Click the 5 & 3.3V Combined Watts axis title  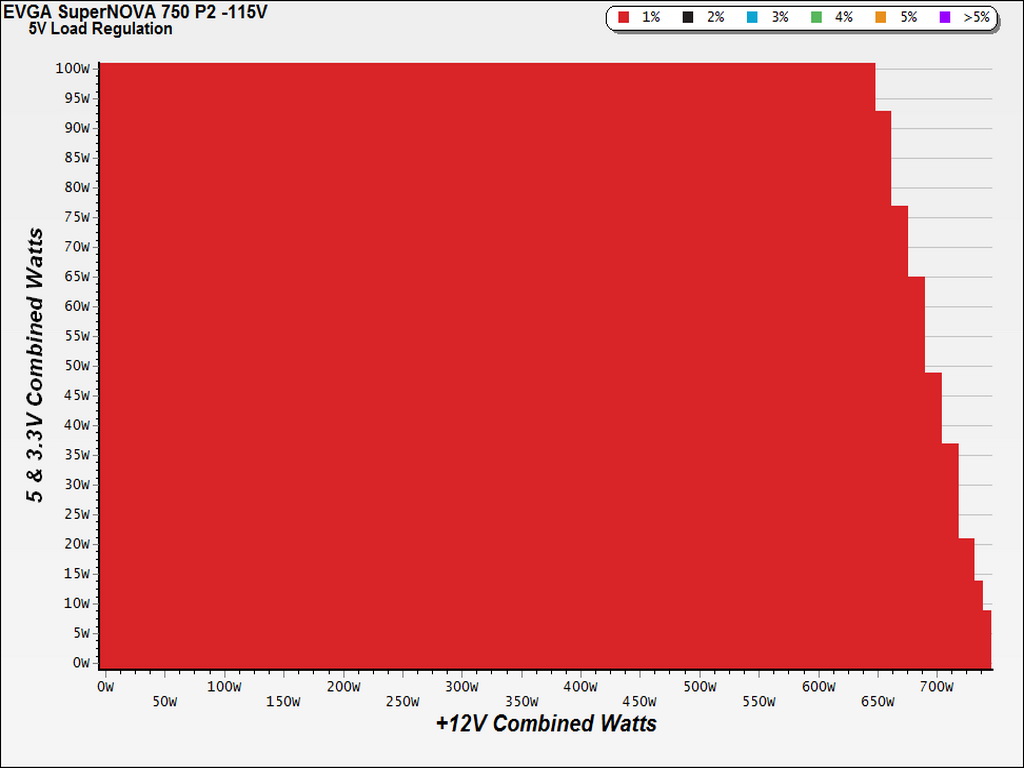point(35,366)
